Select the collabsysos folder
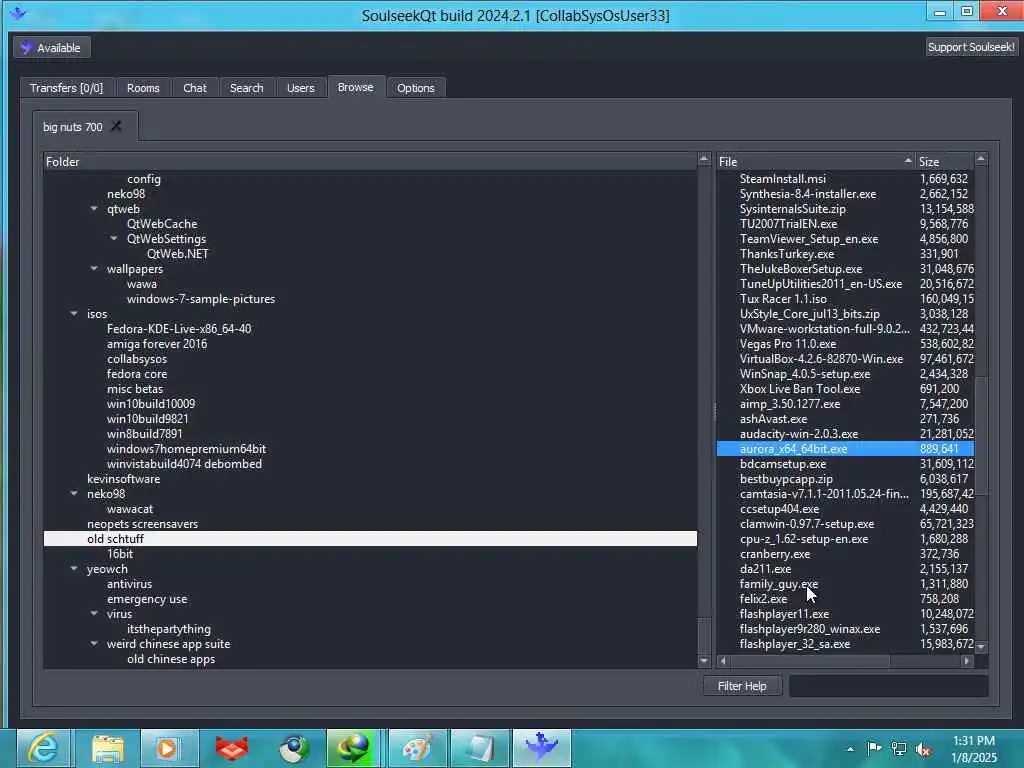 pyautogui.click(x=137, y=359)
